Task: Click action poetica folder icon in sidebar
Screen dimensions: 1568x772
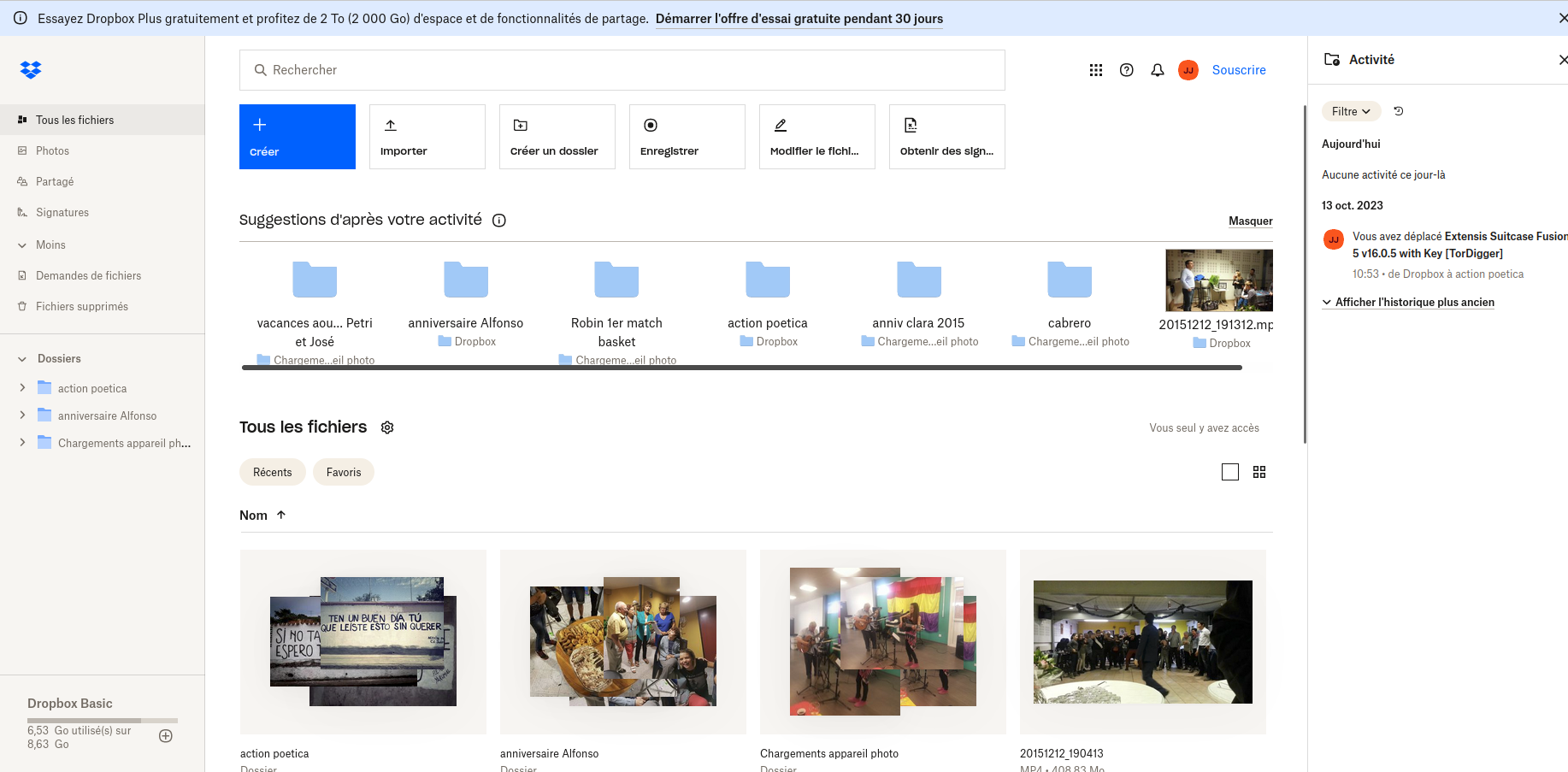Action: pos(44,388)
